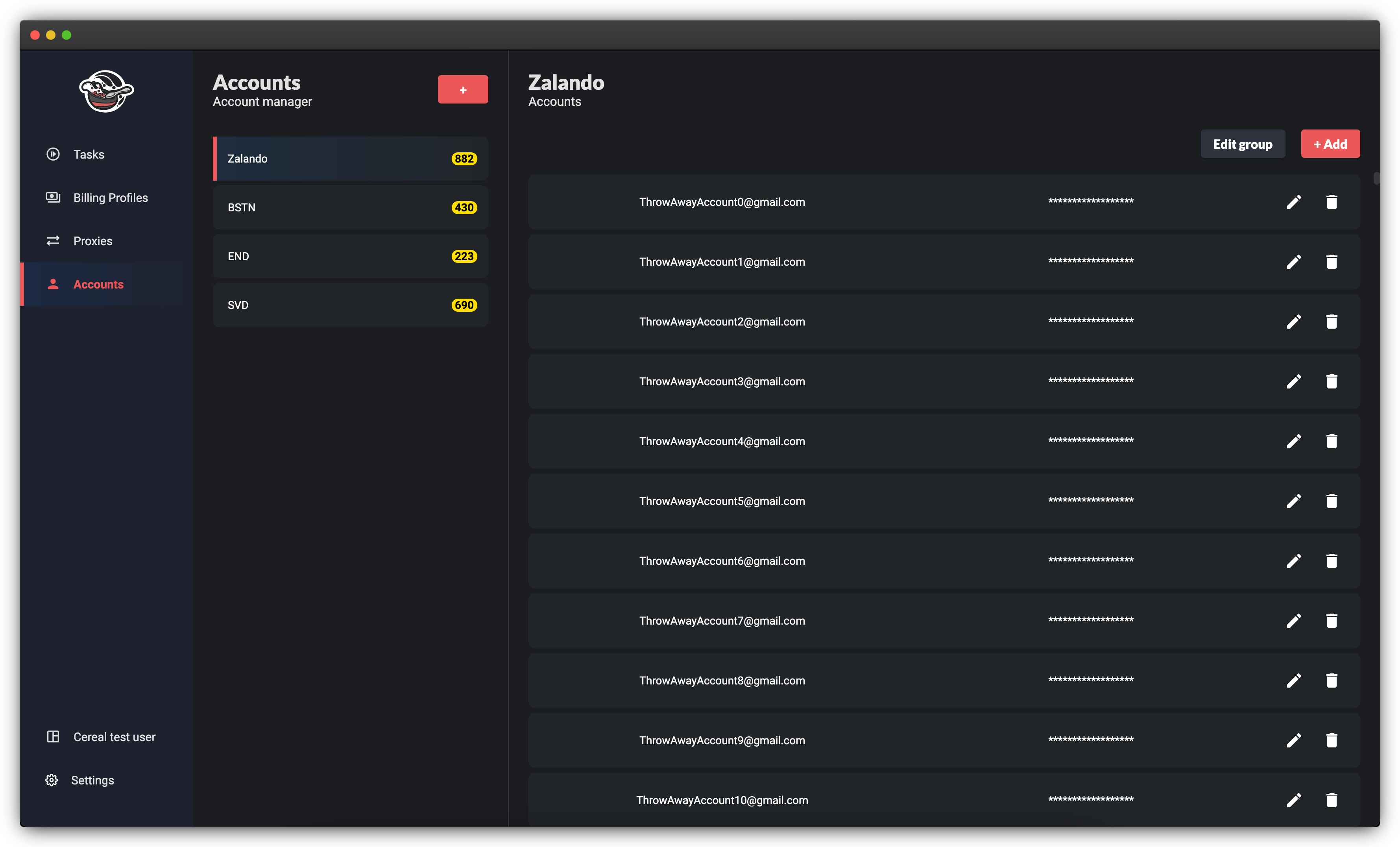Click the trash icon for ThrowAwayAccount9
Viewport: 1400px width, 847px height.
point(1331,740)
